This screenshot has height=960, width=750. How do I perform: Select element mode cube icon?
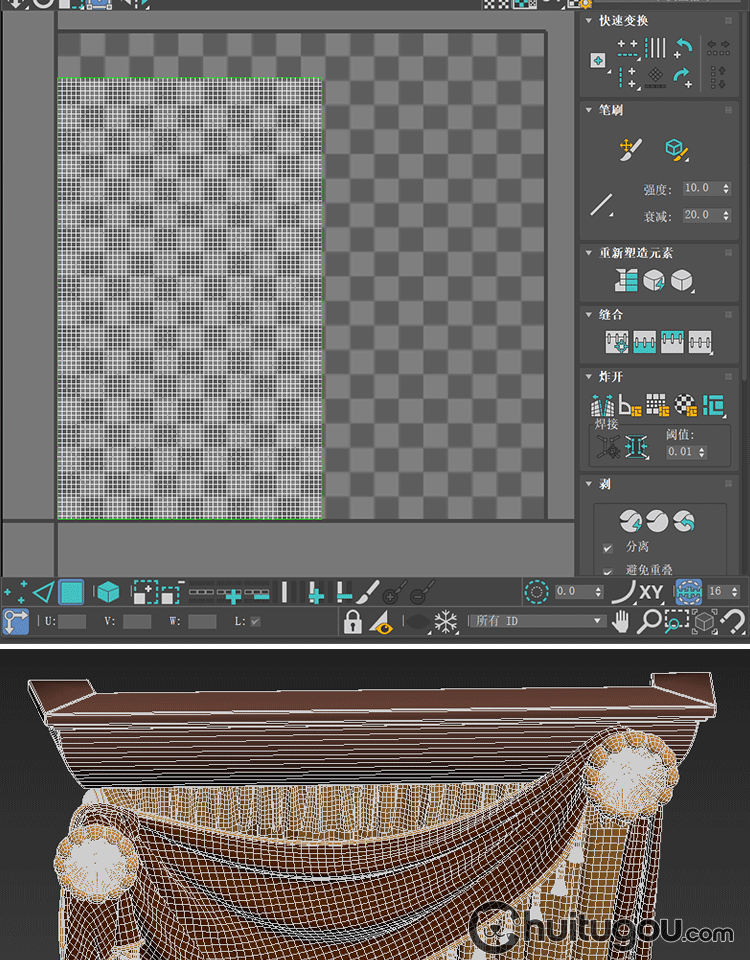(107, 593)
